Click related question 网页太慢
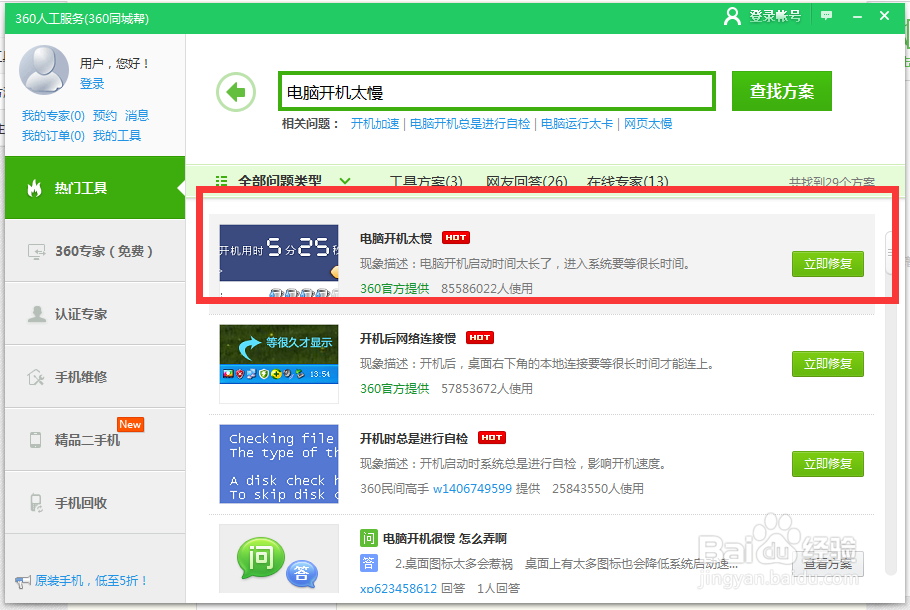 tap(648, 124)
